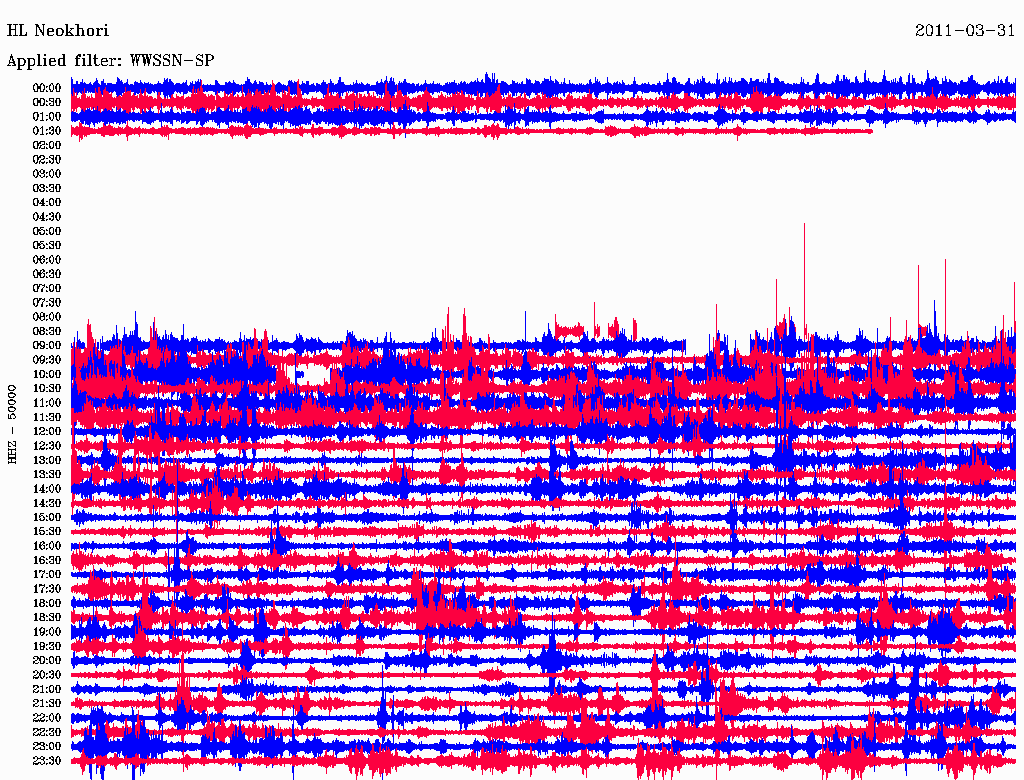This screenshot has width=1024, height=780.
Task: Select the 23:00 time label
Action: (46, 746)
